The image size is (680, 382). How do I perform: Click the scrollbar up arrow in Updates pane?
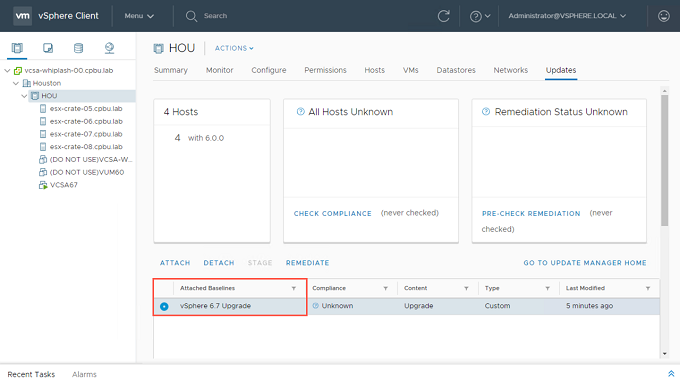(664, 91)
